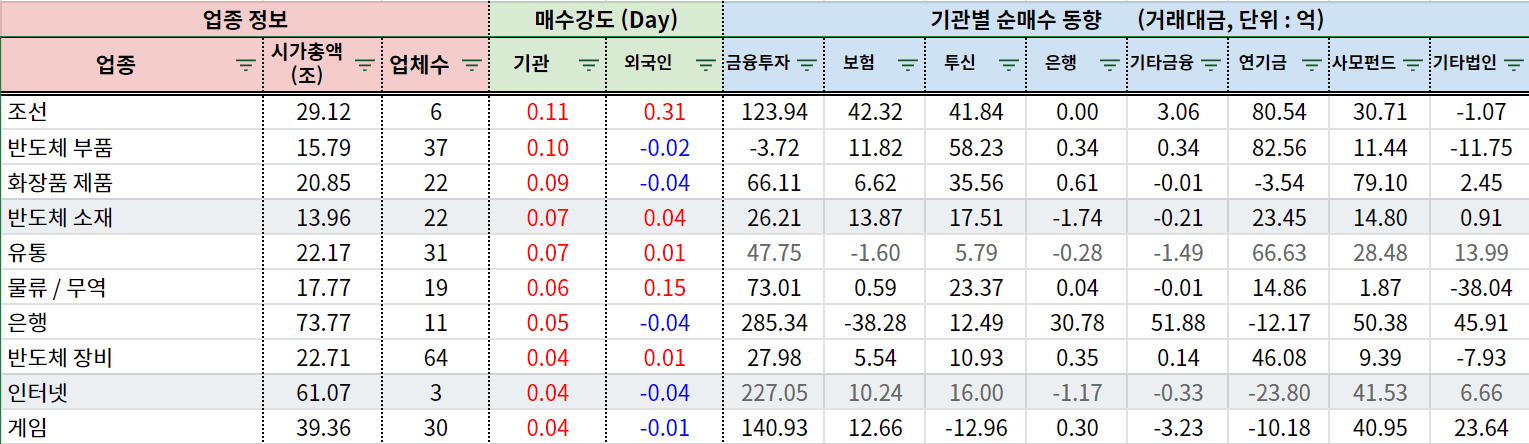Select the 업종 정보 header group
Image resolution: width=1529 pixels, height=444 pixels.
245,19
